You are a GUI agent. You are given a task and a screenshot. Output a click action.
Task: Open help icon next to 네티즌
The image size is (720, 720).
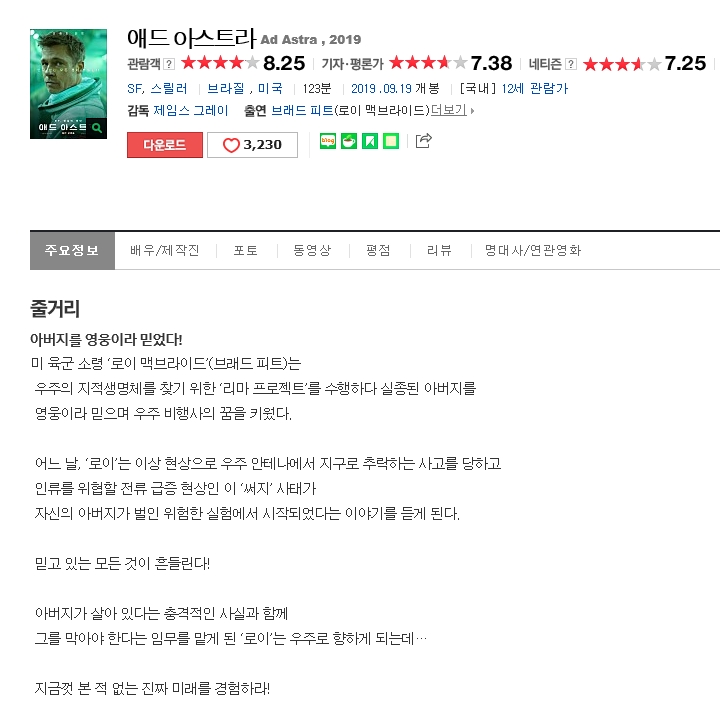click(571, 64)
